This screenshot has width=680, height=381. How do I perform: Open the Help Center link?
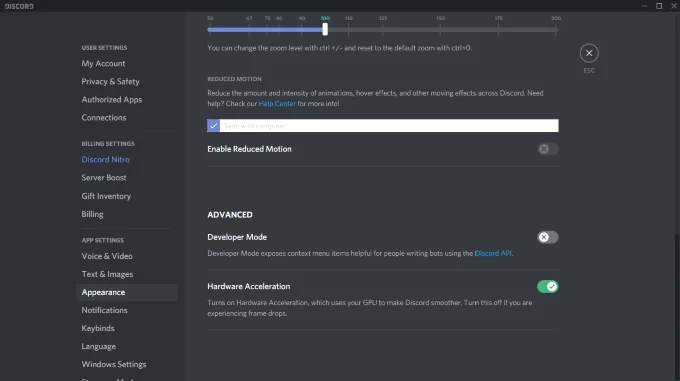pyautogui.click(x=277, y=104)
